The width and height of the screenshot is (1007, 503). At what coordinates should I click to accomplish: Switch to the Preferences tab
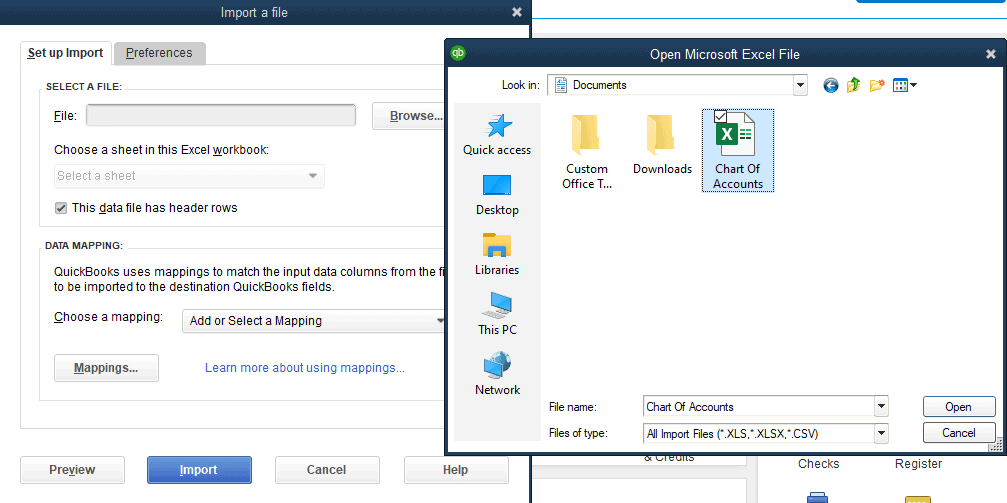click(159, 53)
